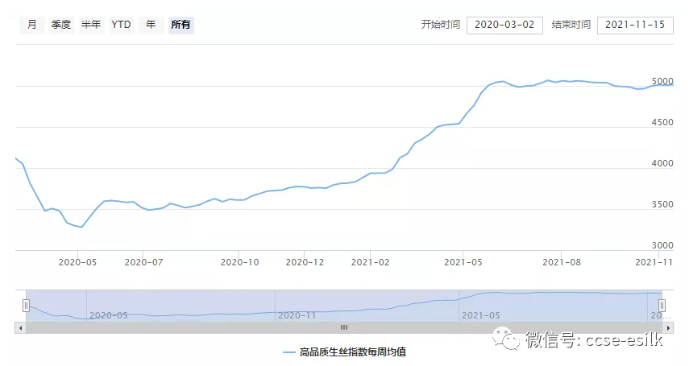
Task: Click the 2021-05 x-axis label
Action: coord(463,262)
